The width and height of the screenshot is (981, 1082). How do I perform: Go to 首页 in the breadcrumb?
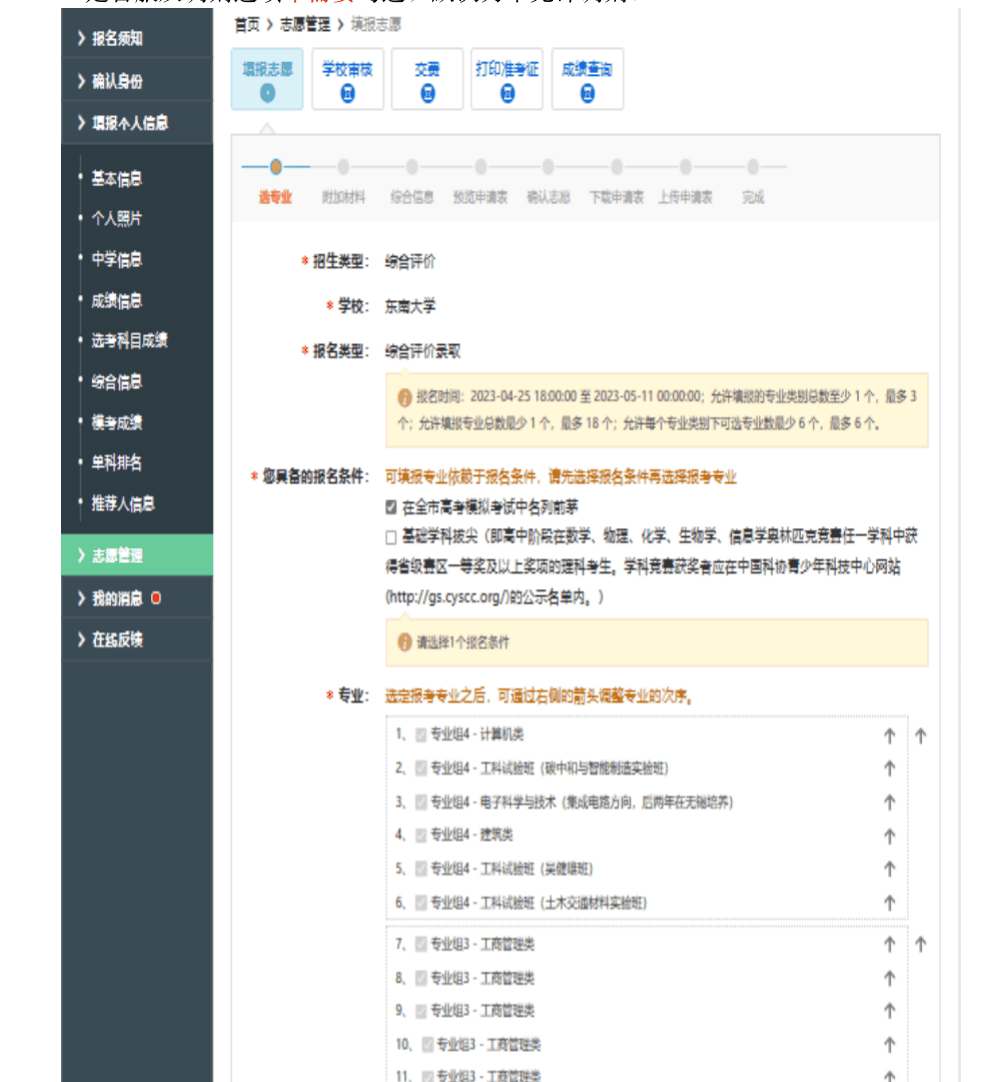point(247,25)
